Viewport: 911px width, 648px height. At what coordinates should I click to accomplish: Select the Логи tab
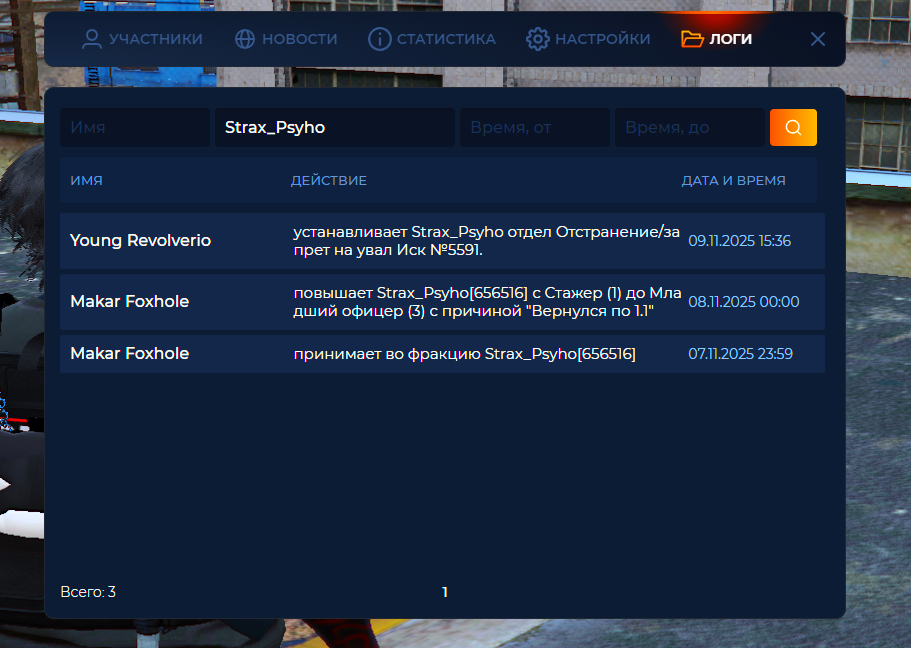tap(730, 39)
